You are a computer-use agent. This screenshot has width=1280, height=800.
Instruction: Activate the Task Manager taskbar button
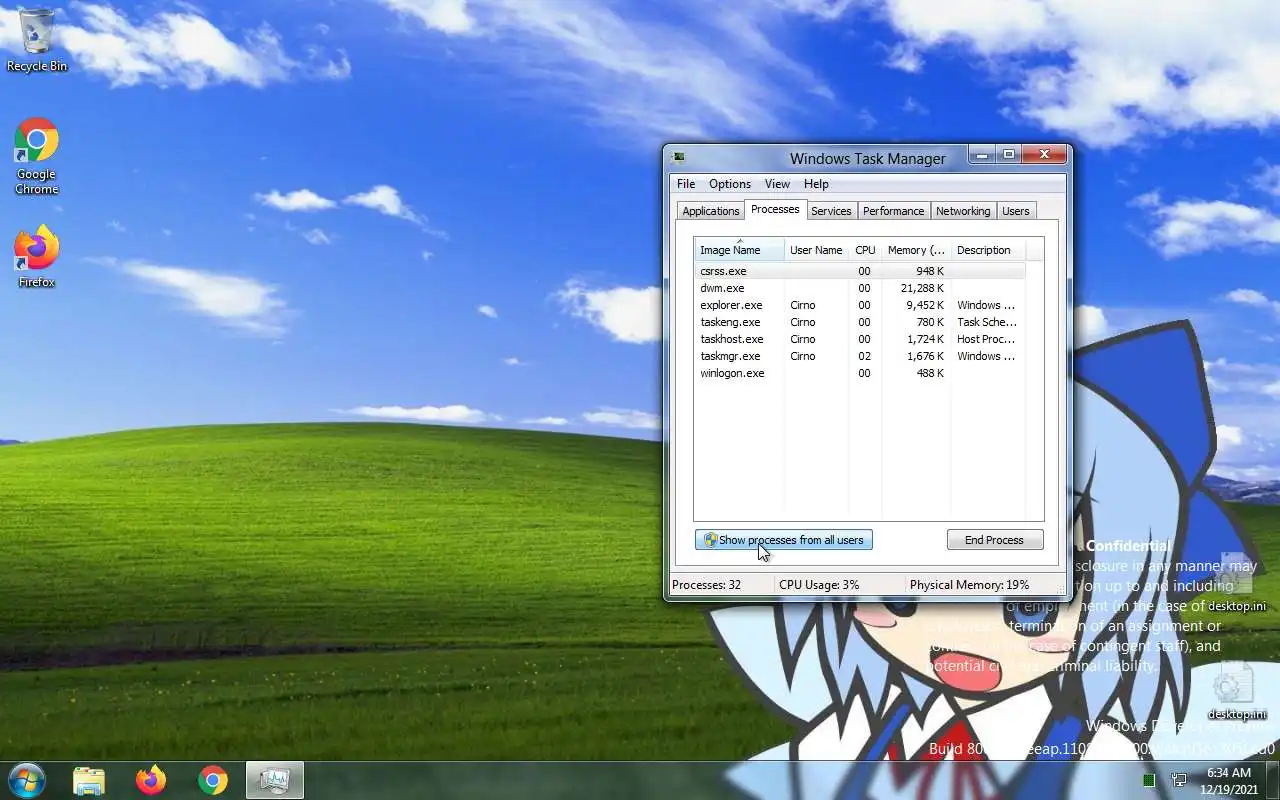point(275,780)
